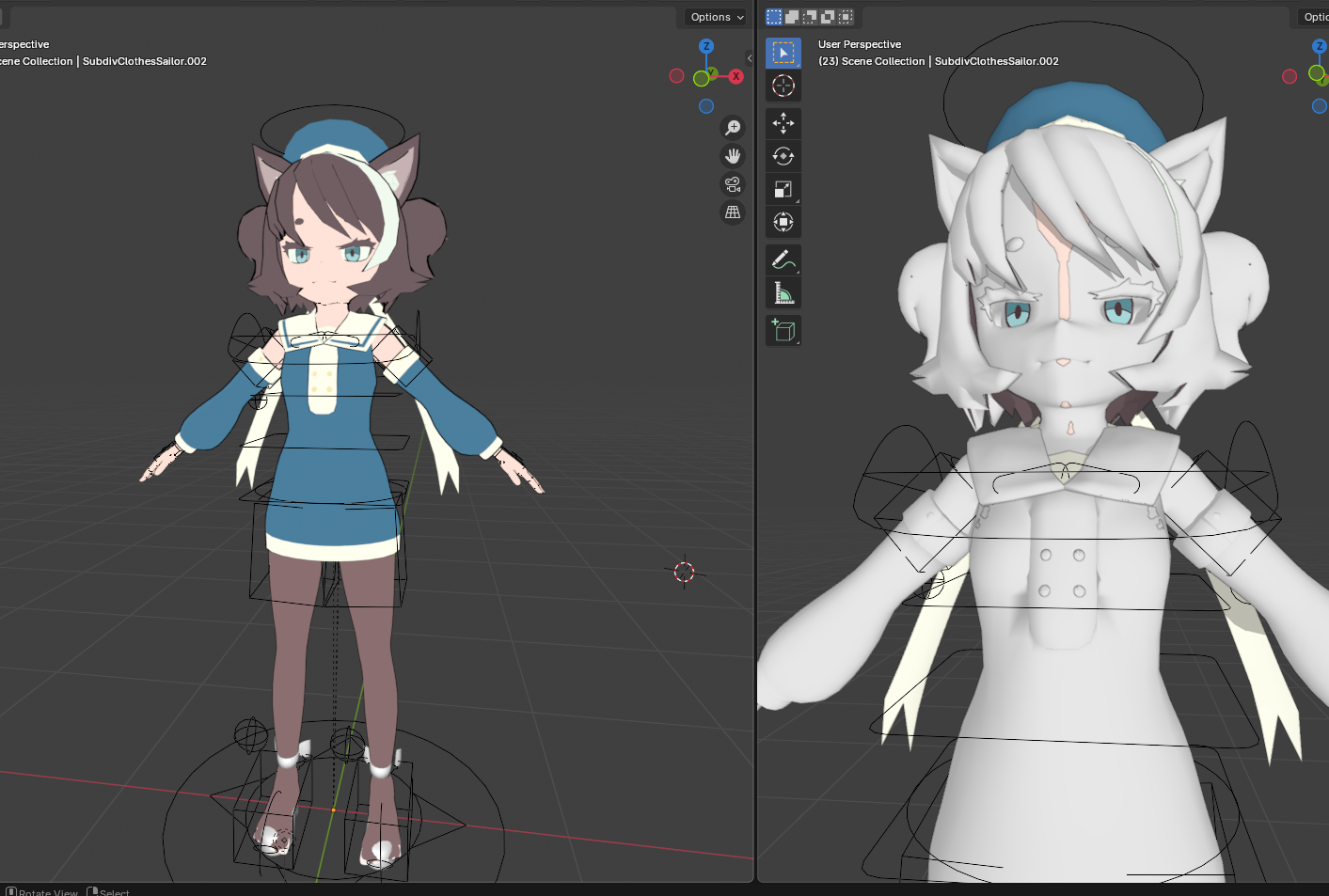Viewport: 1329px width, 896px height.
Task: Click the 3D cursor crosshair in left viewport
Action: coord(685,572)
